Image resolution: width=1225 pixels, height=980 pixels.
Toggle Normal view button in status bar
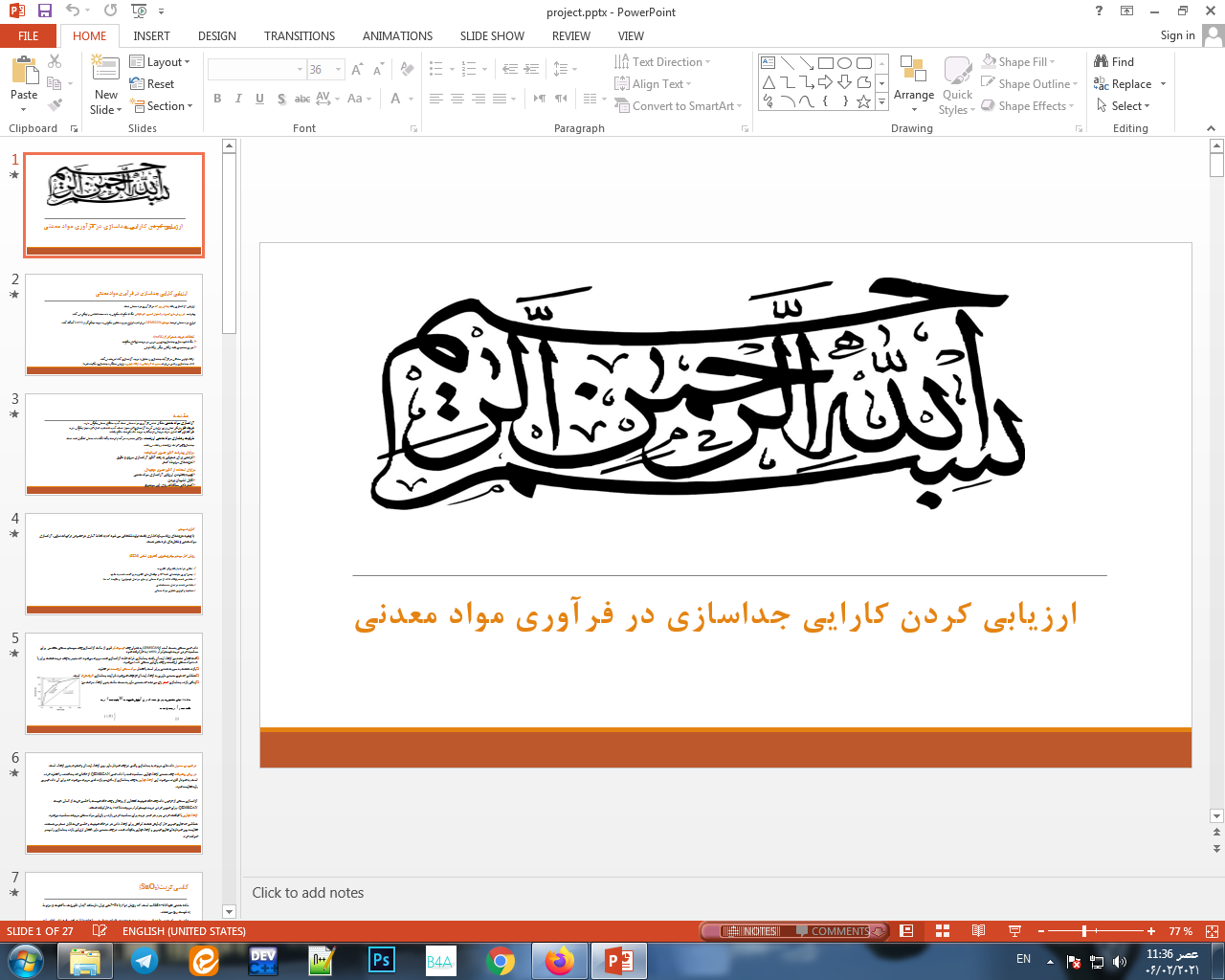pos(906,931)
